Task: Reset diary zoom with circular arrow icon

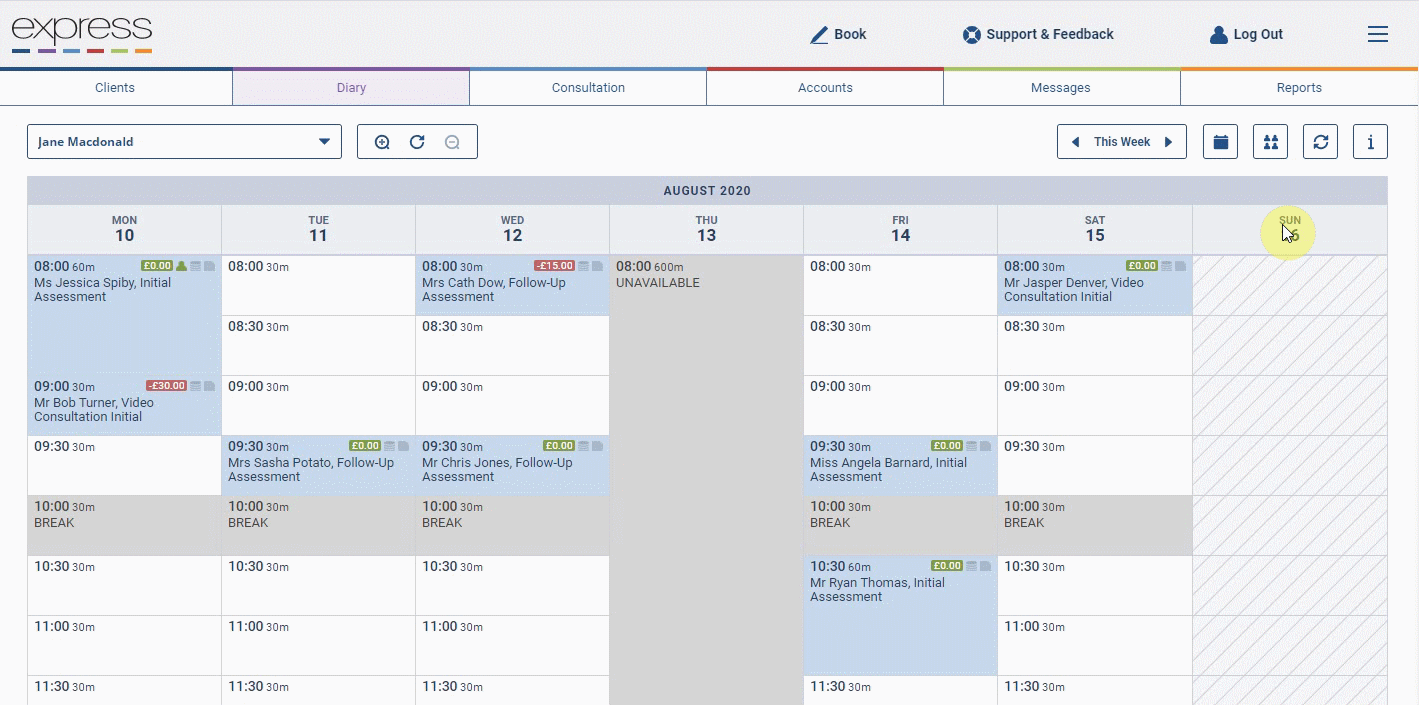Action: pyautogui.click(x=417, y=142)
